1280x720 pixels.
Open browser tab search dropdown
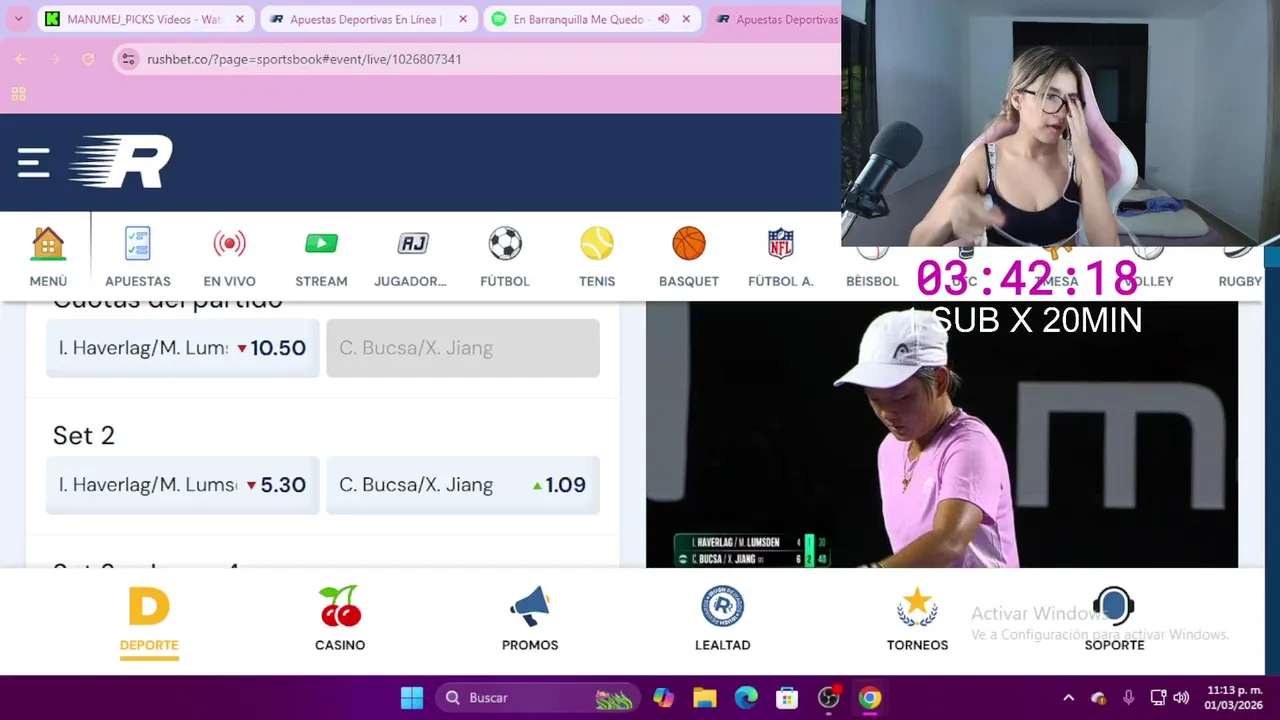[x=18, y=19]
